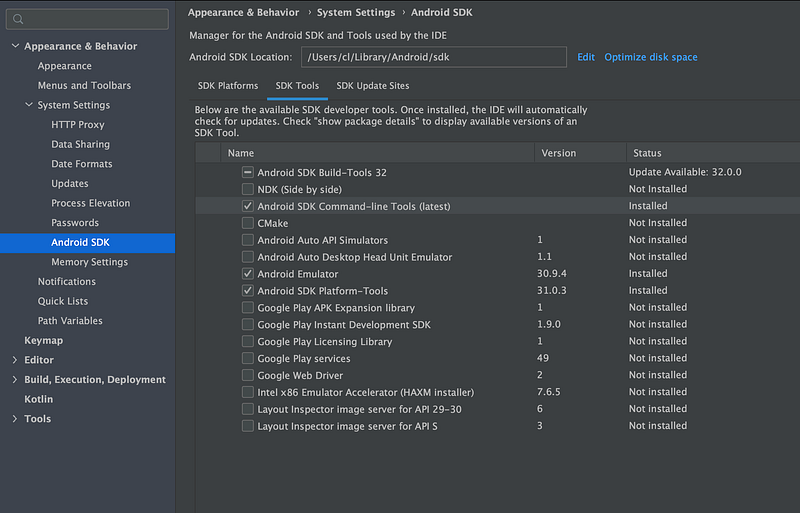The height and width of the screenshot is (513, 800).
Task: Switch to the SDK Update Sites tab
Action: pyautogui.click(x=373, y=86)
